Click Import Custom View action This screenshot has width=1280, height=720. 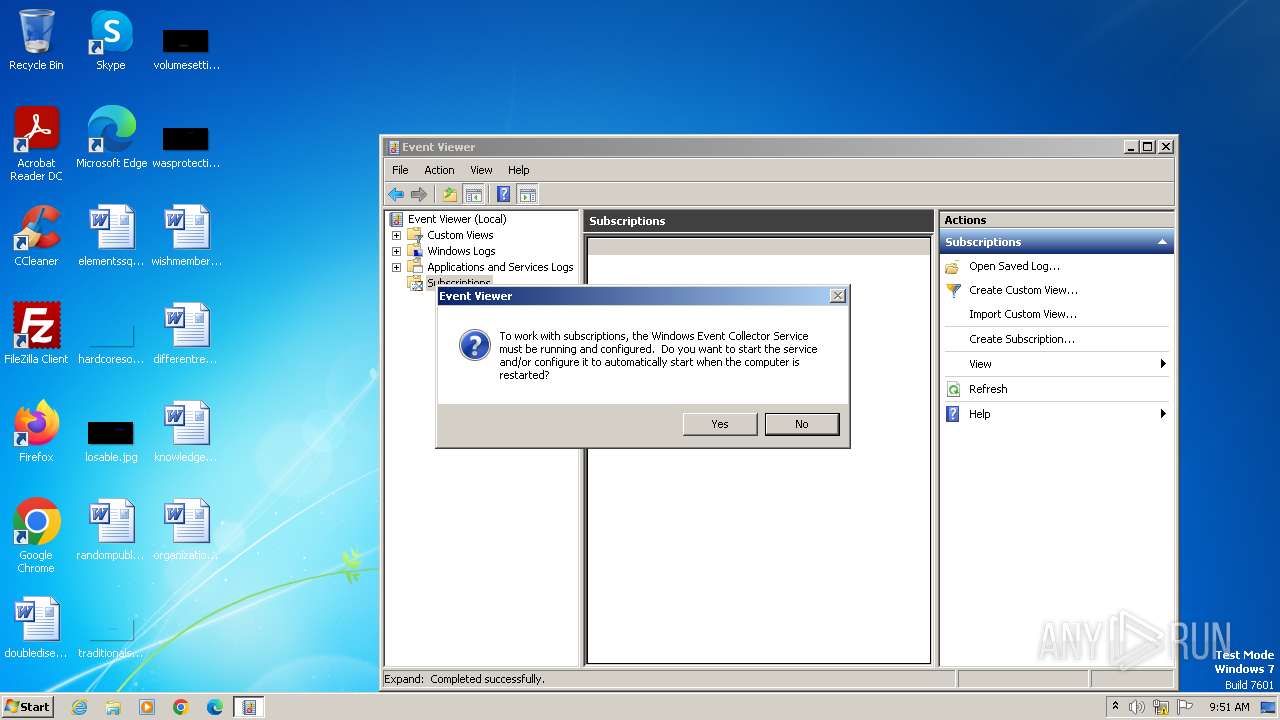[x=1022, y=314]
